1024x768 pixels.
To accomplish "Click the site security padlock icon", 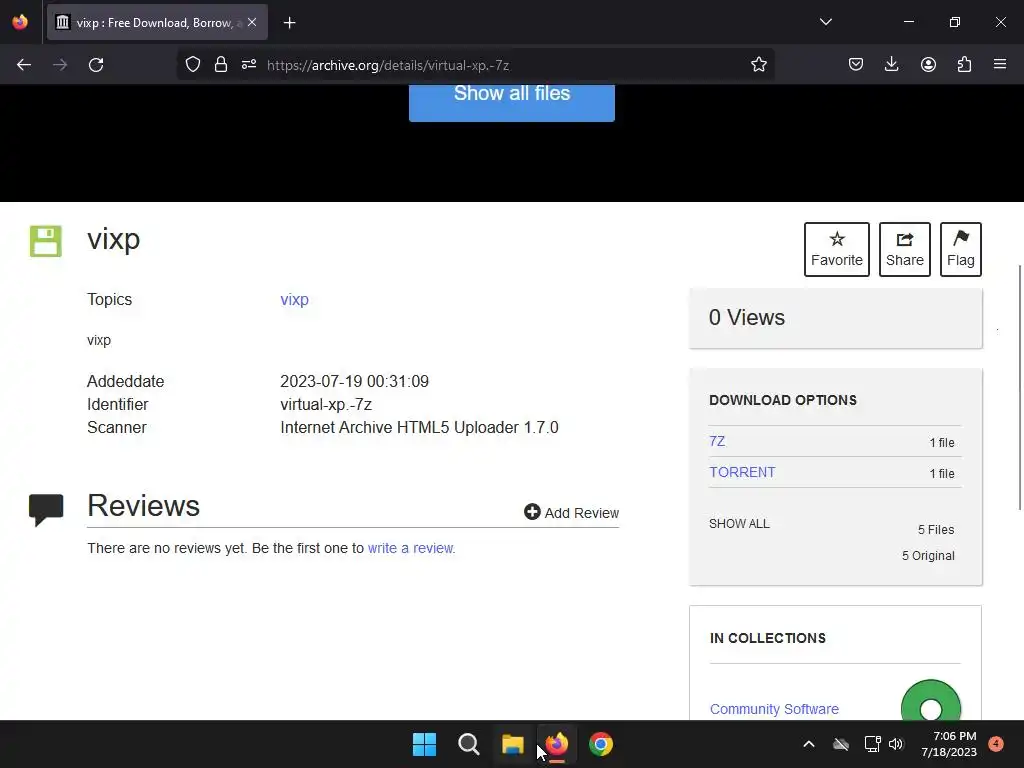I will (221, 65).
